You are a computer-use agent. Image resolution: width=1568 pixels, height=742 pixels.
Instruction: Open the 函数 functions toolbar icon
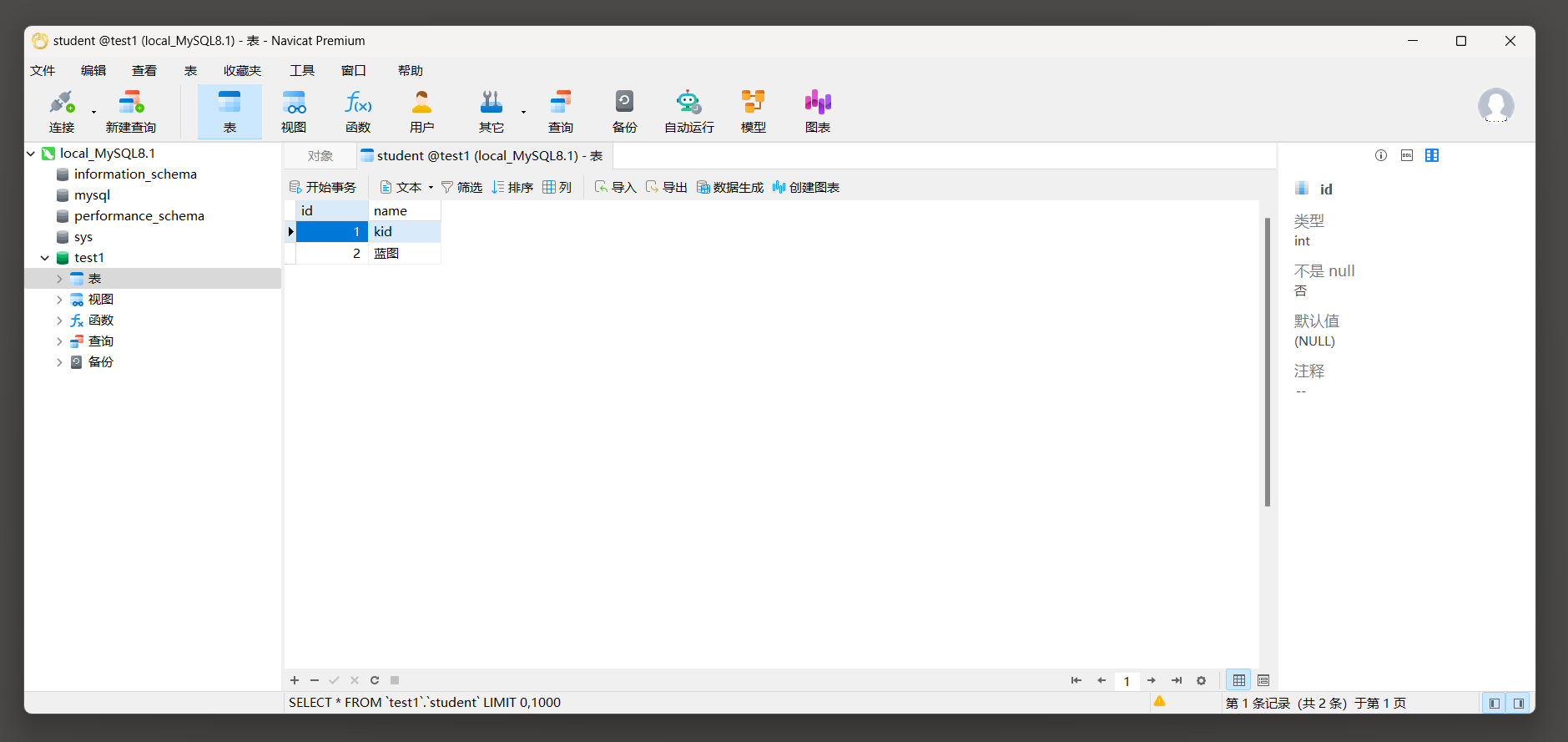tap(358, 112)
